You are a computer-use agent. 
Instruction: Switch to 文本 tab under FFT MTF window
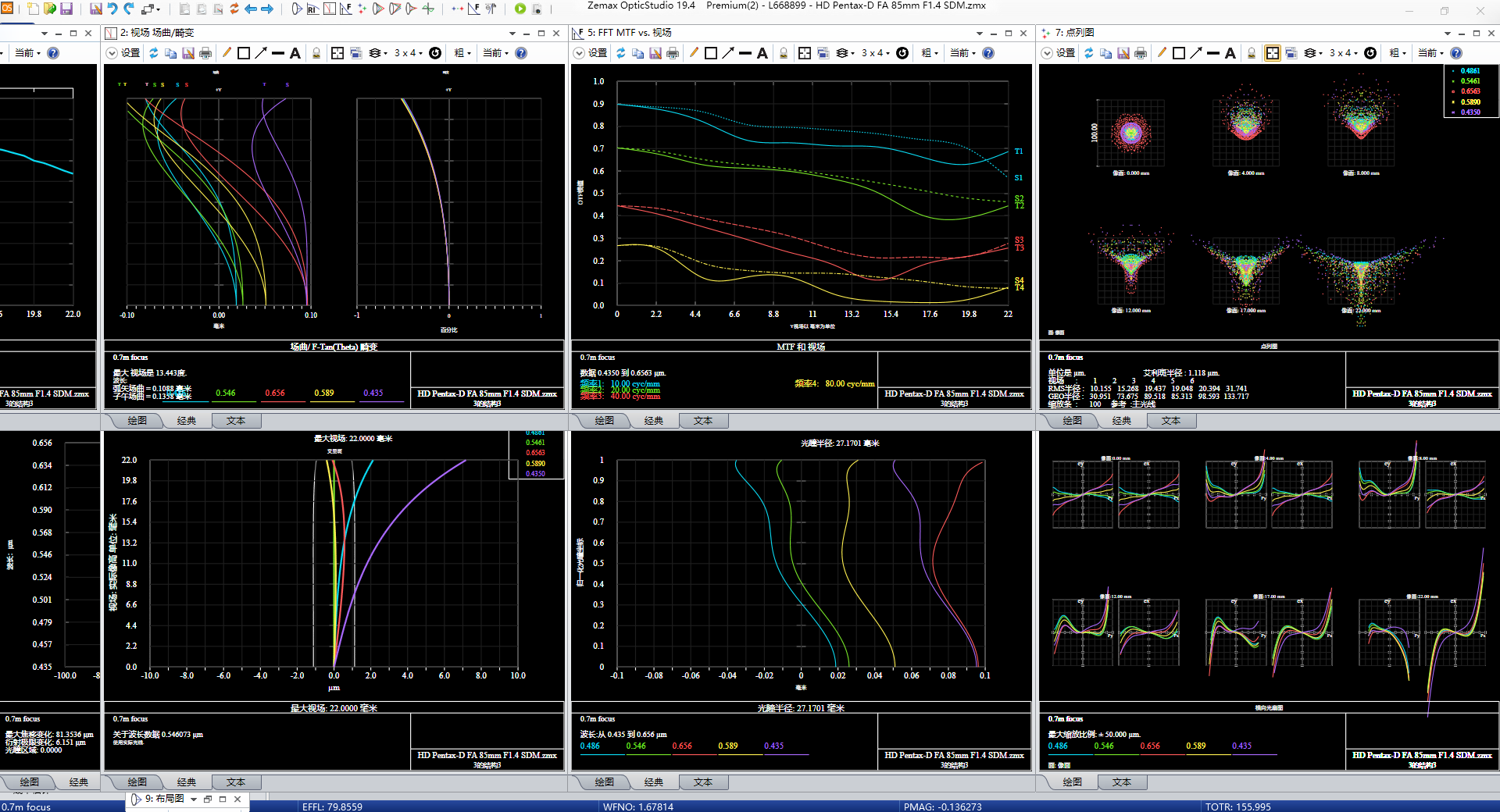(703, 421)
